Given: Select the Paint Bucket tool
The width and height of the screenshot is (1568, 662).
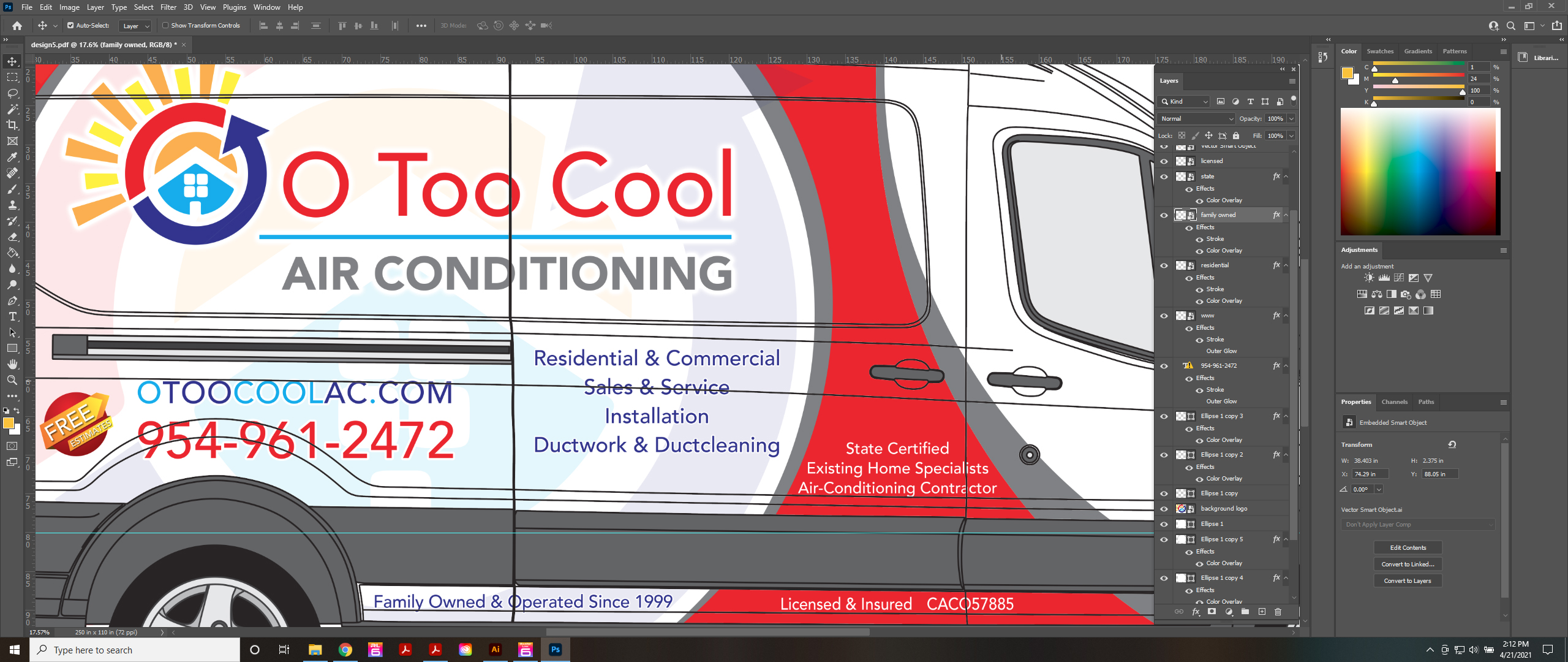Looking at the screenshot, I should coord(12,253).
